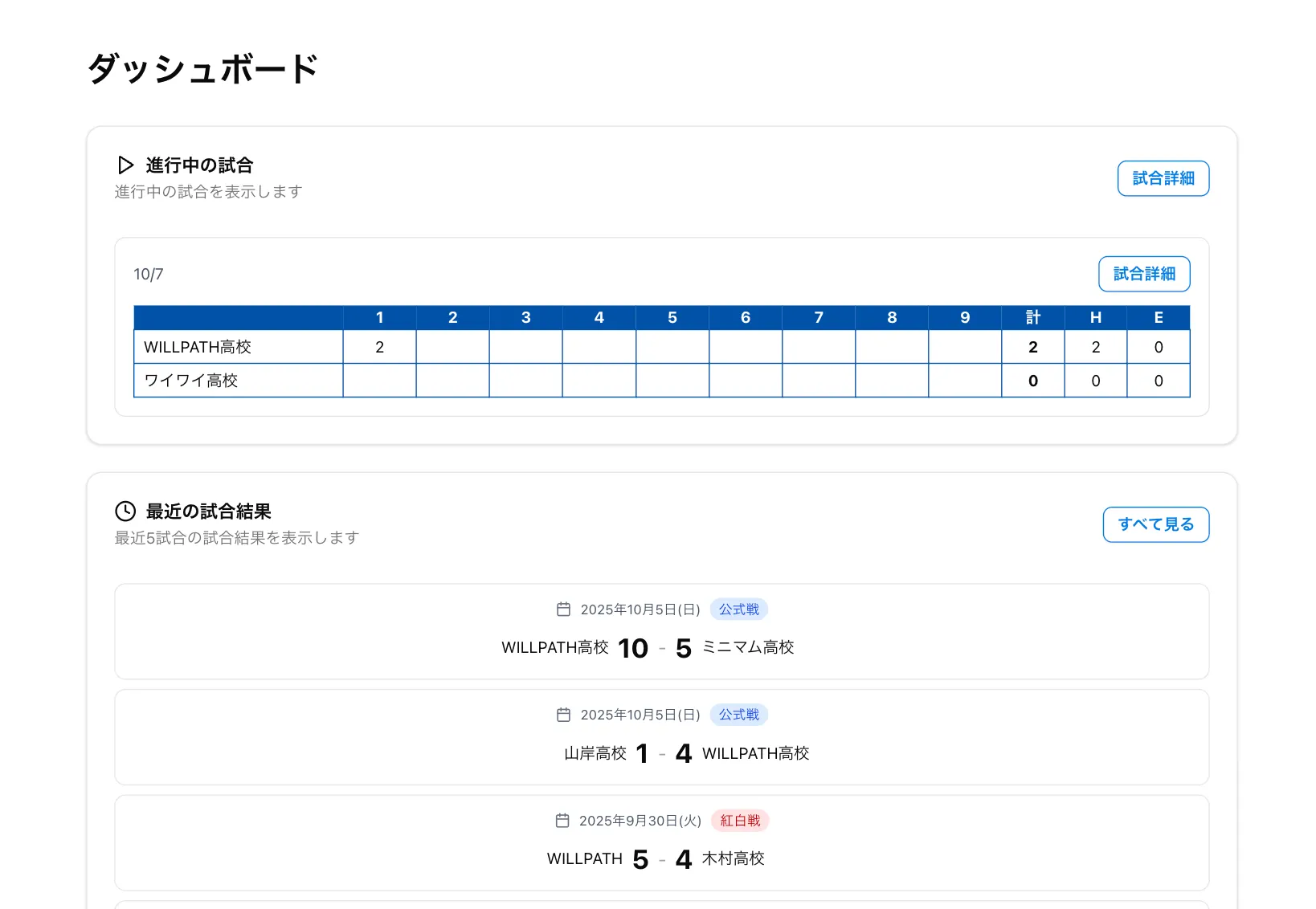Click the calendar icon next to 2025年9月30日
This screenshot has height=909, width=1316.
click(x=565, y=821)
